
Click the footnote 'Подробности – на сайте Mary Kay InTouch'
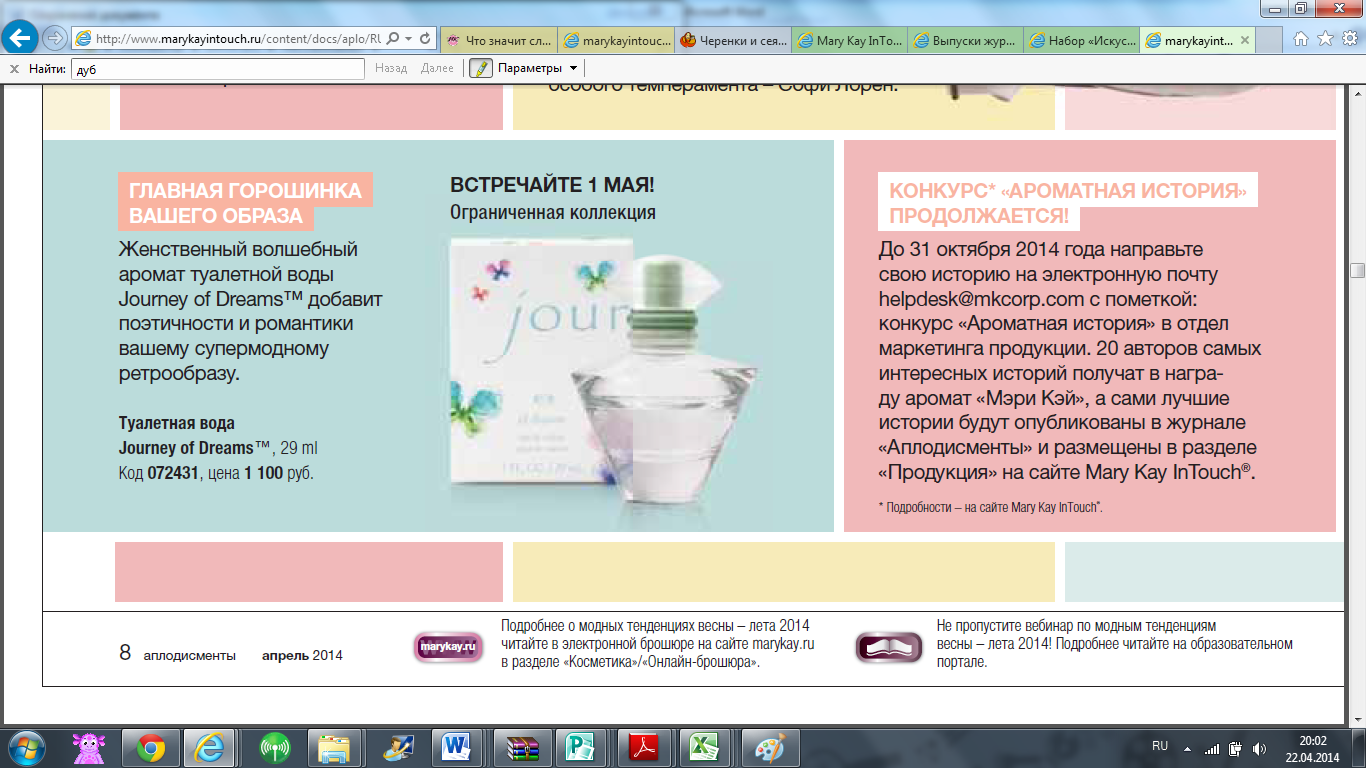point(990,507)
